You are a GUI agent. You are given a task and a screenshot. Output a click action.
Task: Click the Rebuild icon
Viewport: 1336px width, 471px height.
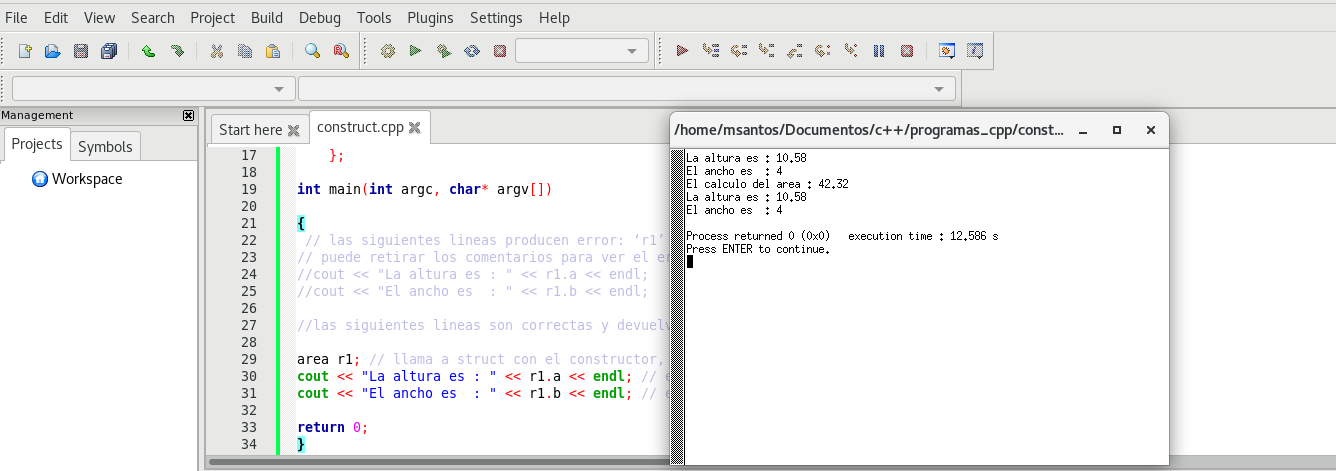pyautogui.click(x=472, y=51)
